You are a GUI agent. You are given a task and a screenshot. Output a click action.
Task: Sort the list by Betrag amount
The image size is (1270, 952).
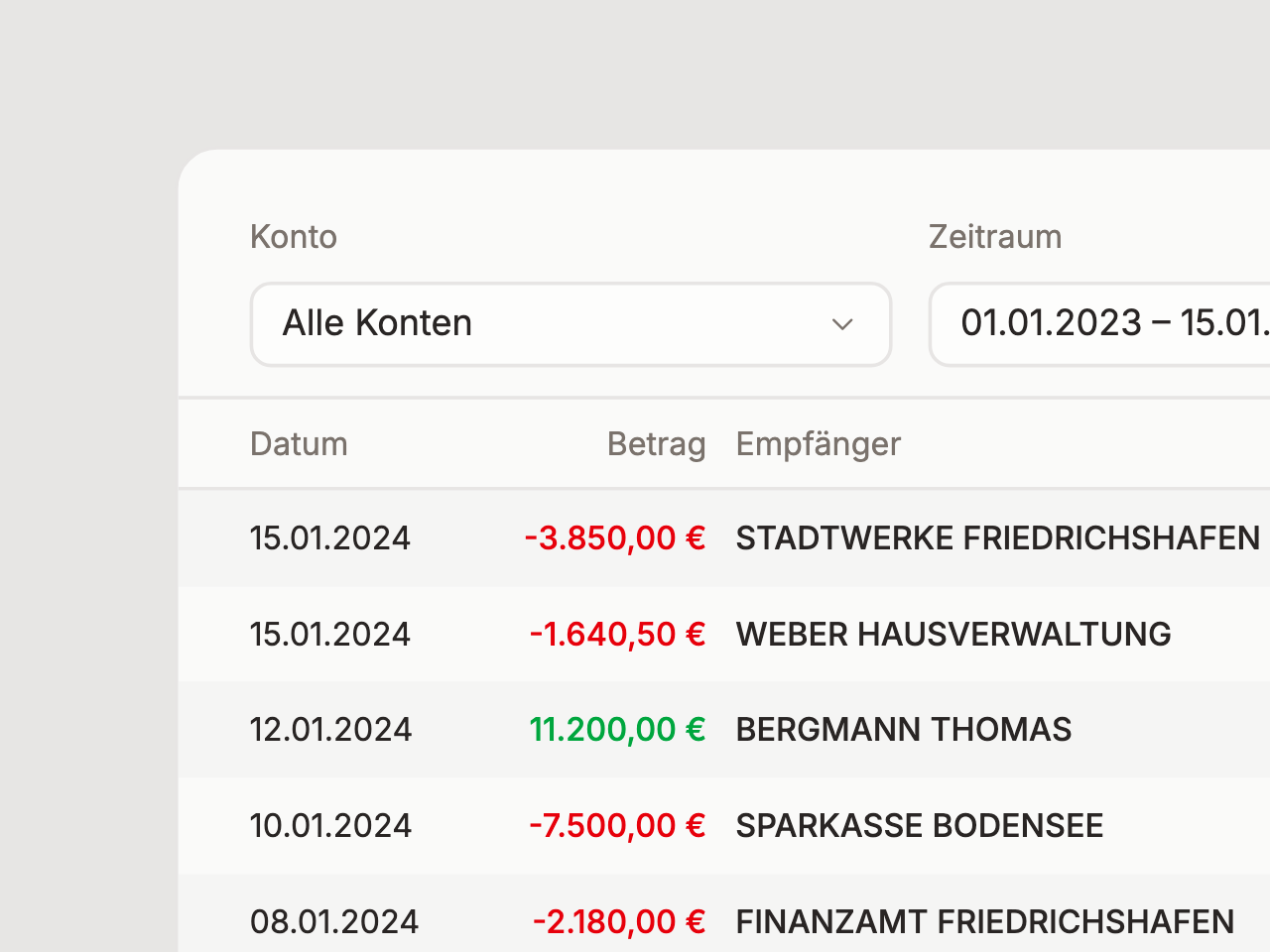point(656,443)
